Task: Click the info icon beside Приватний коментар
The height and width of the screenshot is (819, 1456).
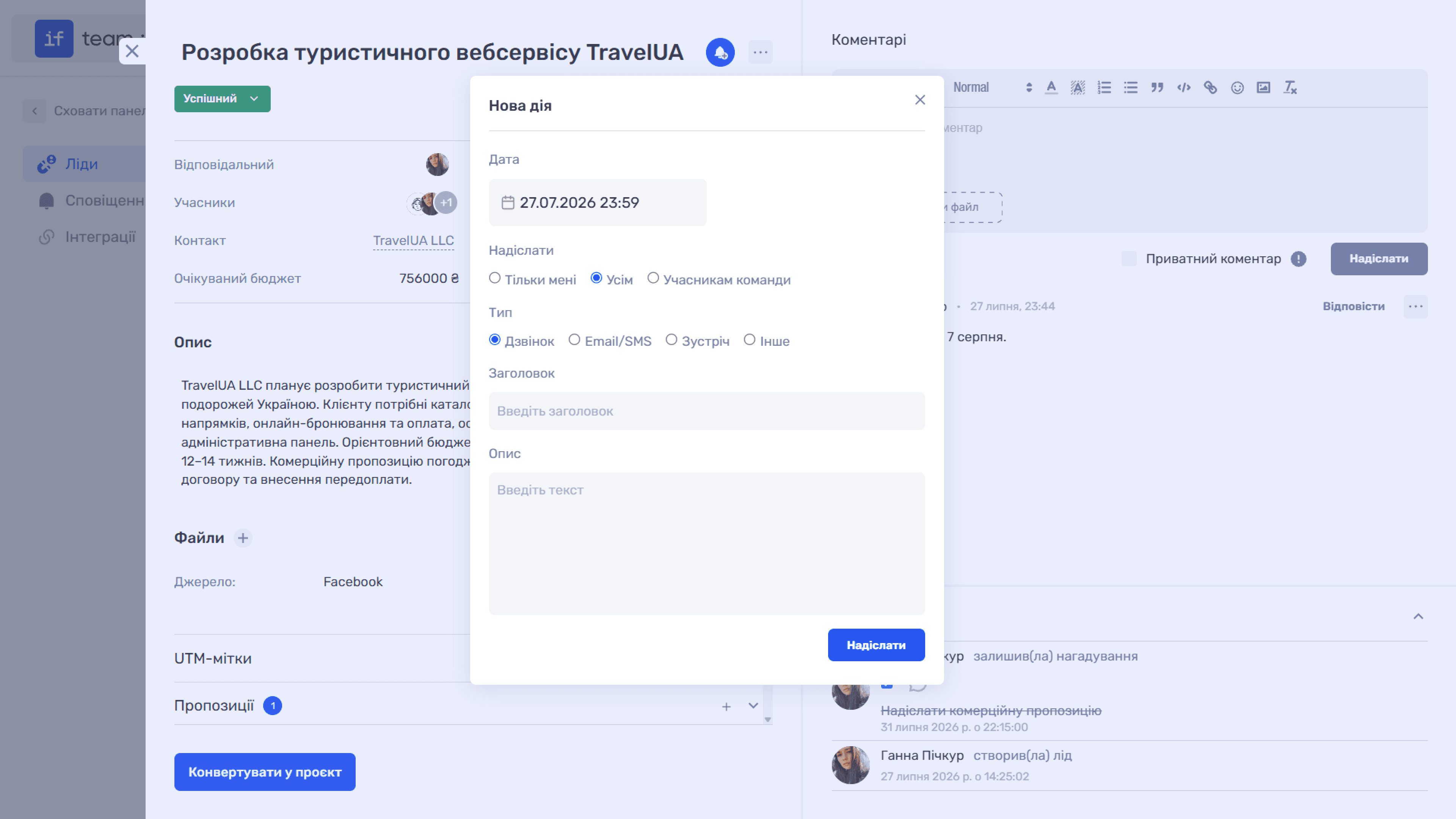Action: [x=1298, y=259]
